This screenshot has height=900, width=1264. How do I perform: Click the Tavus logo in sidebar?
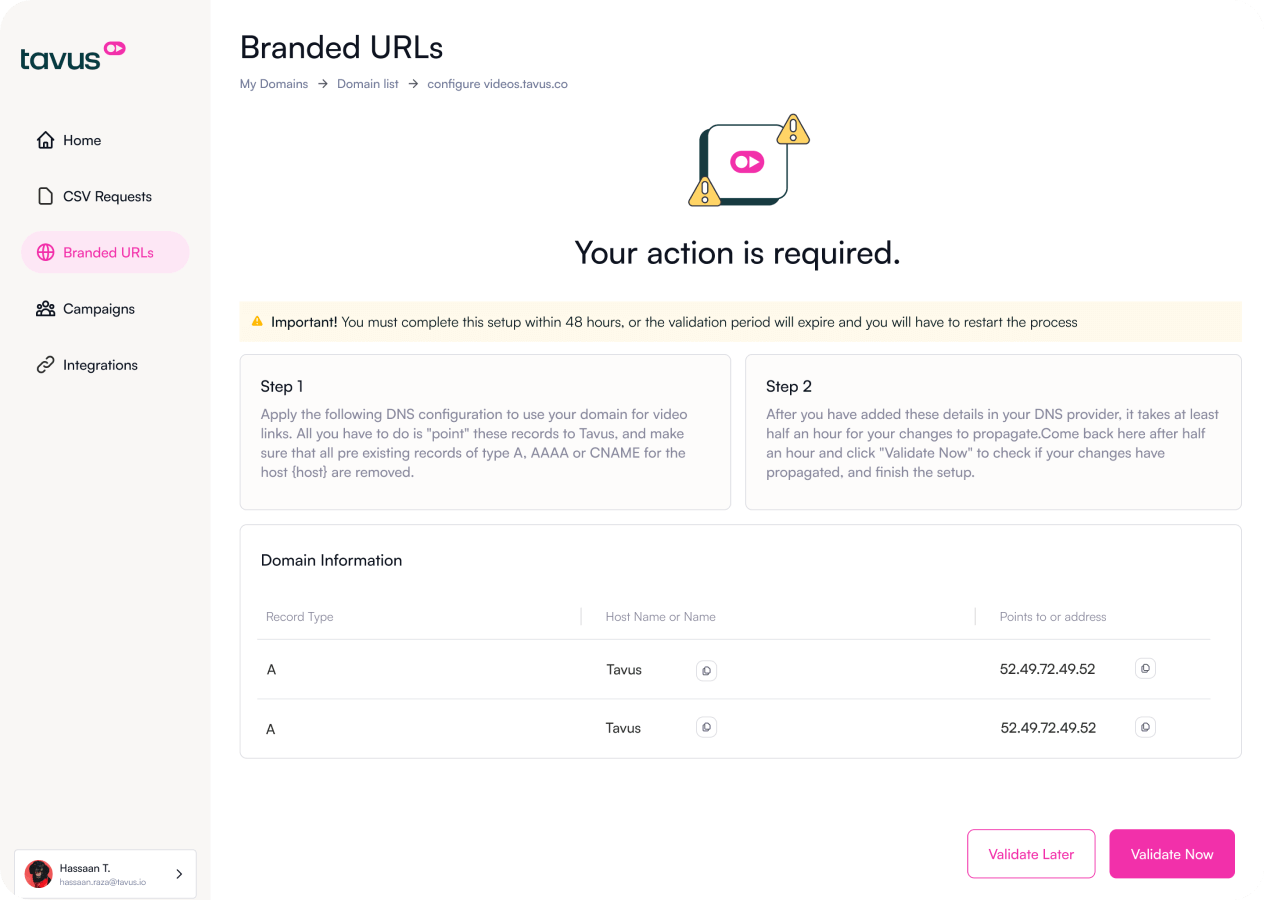click(73, 56)
